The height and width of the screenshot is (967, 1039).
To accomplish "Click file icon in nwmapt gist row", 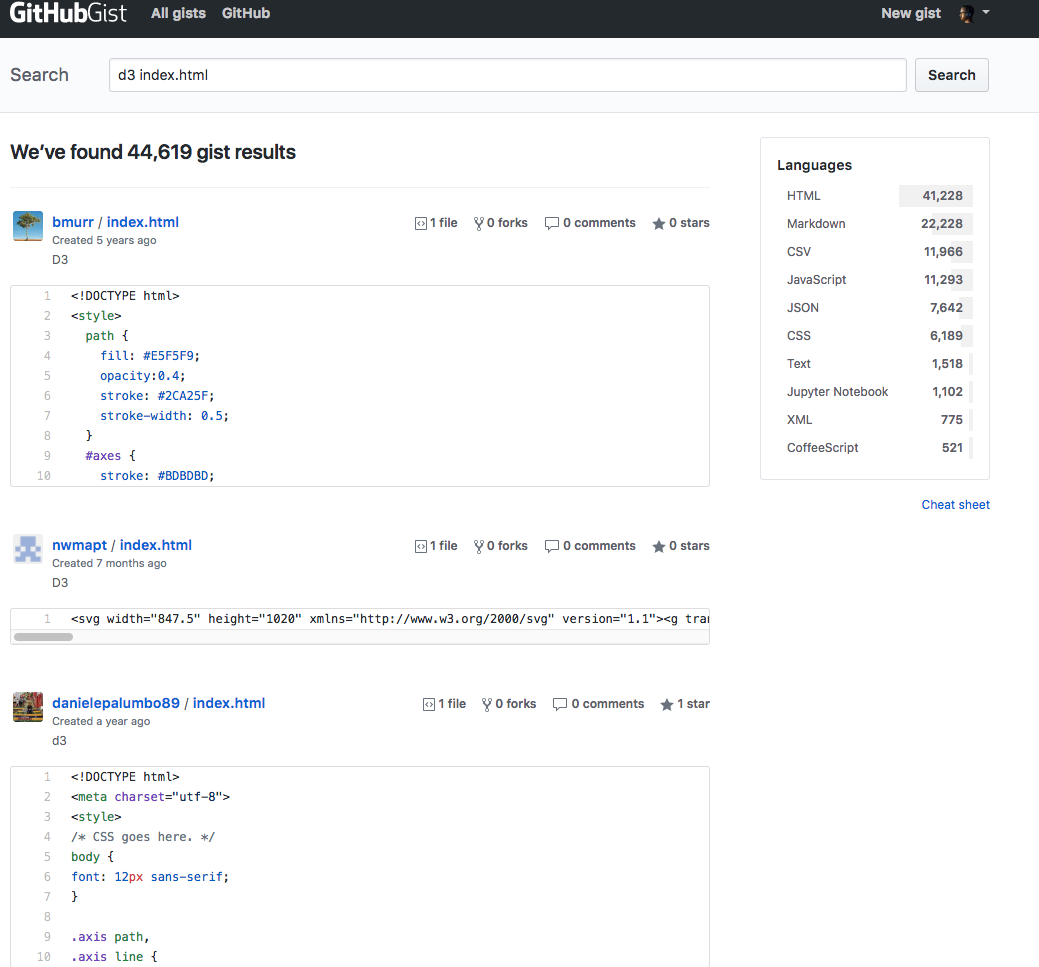I will tap(421, 546).
